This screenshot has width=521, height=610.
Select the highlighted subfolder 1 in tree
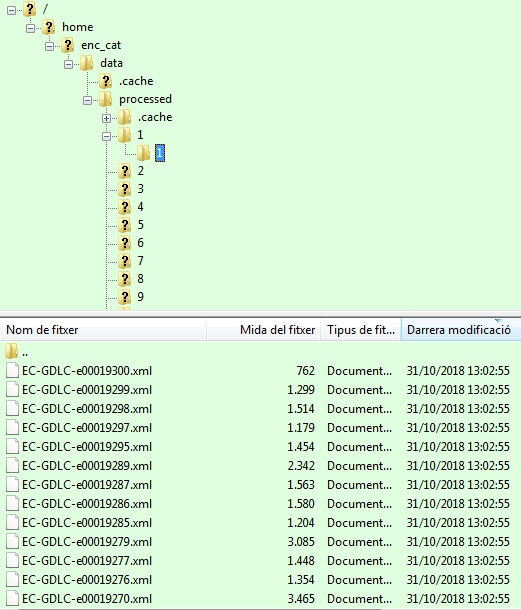pos(160,153)
